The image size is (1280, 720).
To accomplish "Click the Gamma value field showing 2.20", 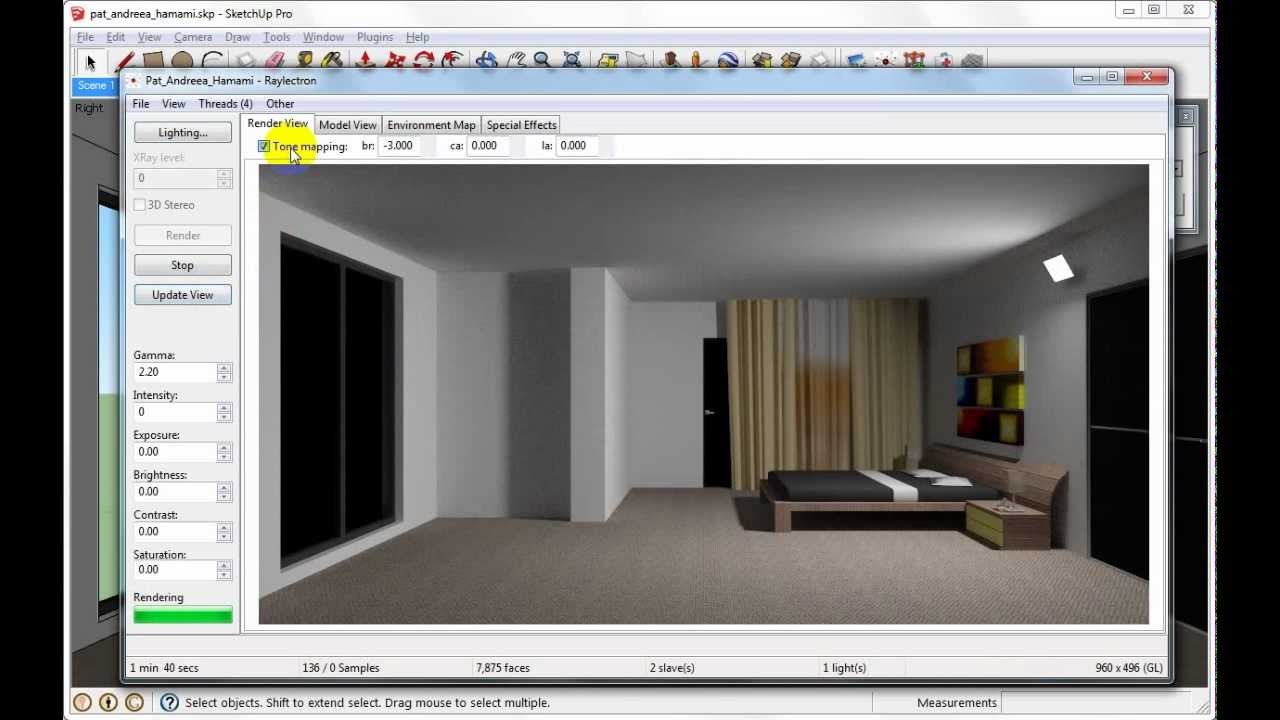I will (175, 372).
